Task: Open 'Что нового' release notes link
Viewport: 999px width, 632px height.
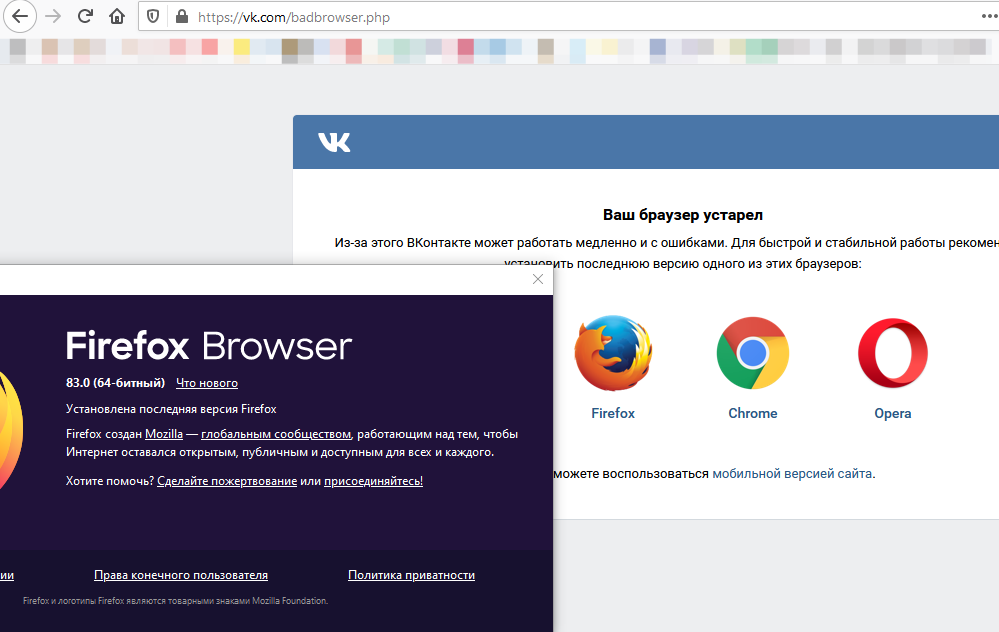Action: 206,383
